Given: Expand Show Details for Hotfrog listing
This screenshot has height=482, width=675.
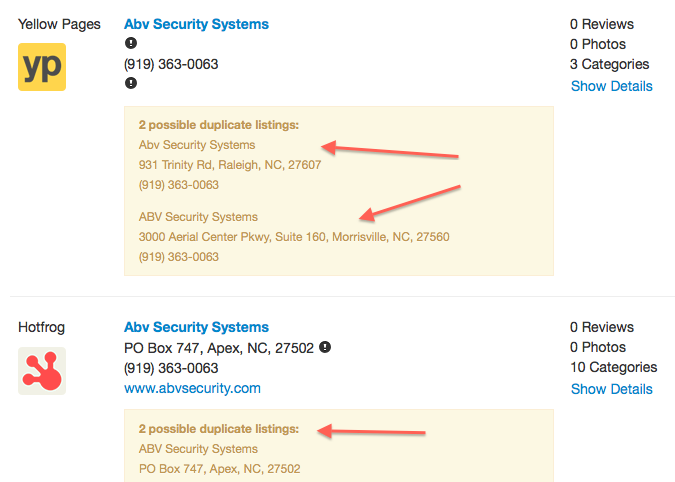Looking at the screenshot, I should coord(611,389).
